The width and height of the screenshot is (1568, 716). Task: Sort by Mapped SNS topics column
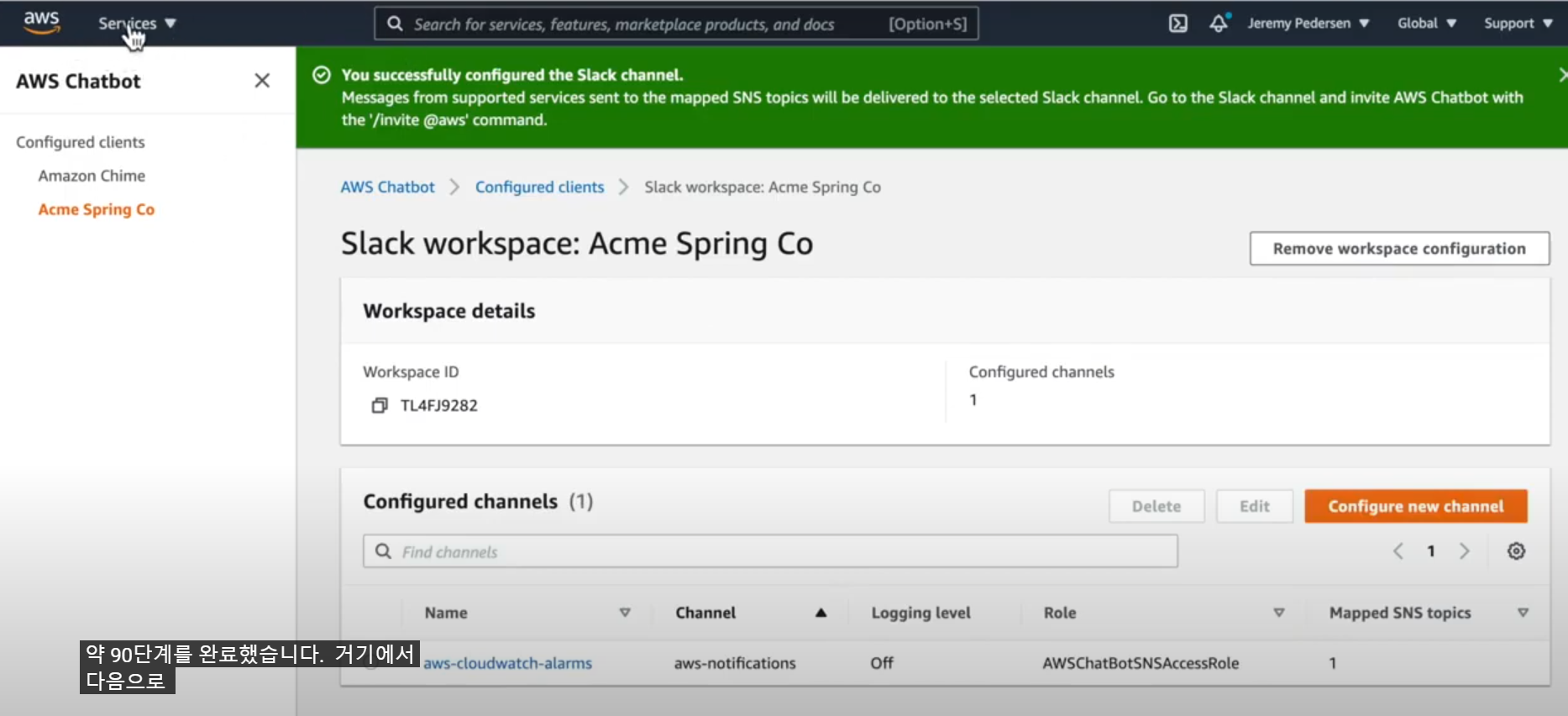click(x=1523, y=613)
